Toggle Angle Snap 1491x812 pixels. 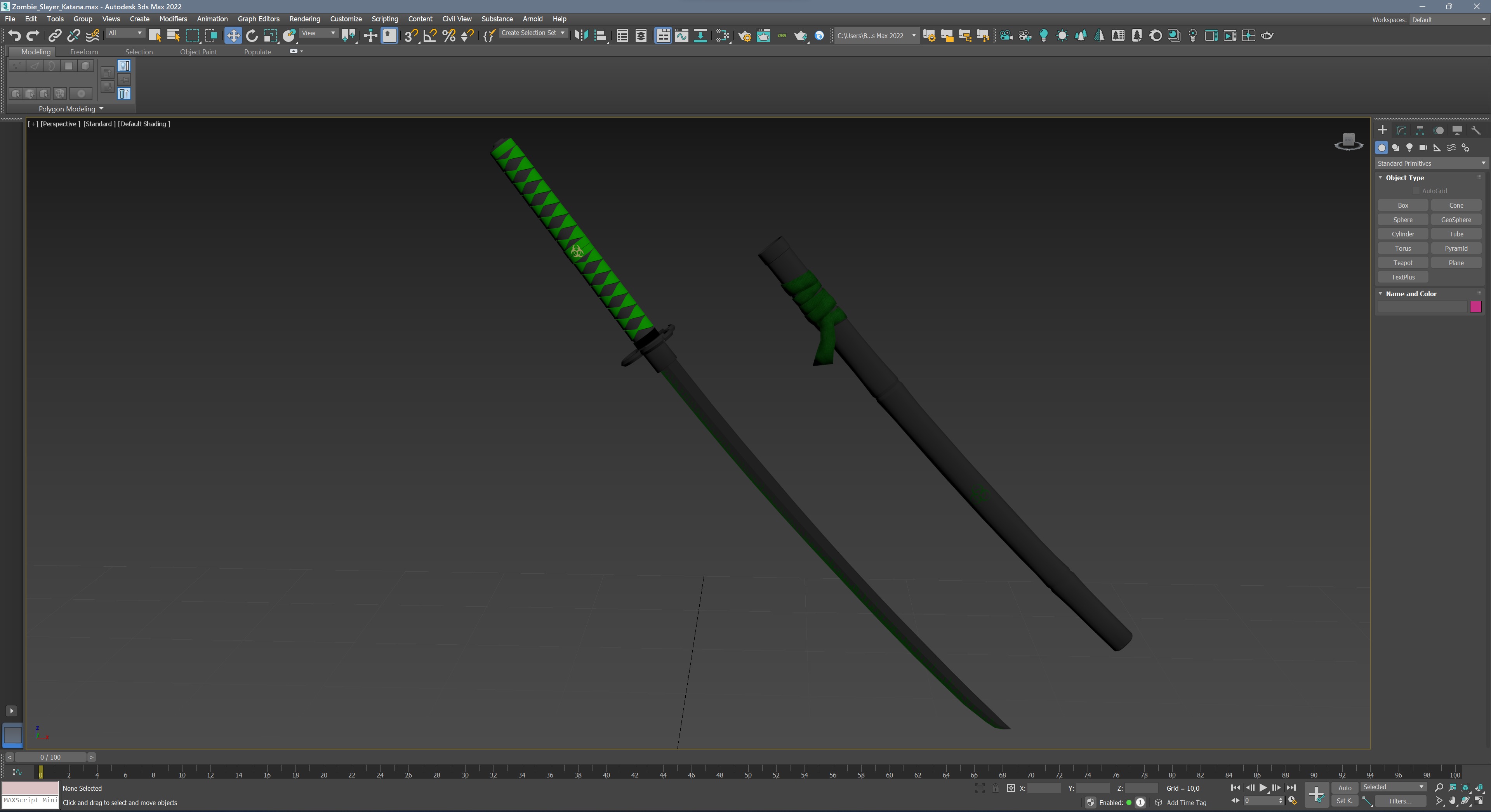430,36
